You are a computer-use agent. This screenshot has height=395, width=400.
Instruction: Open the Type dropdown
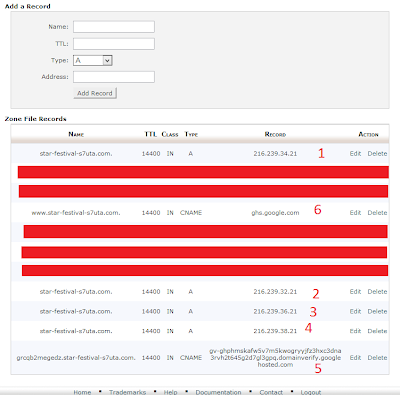[93, 60]
